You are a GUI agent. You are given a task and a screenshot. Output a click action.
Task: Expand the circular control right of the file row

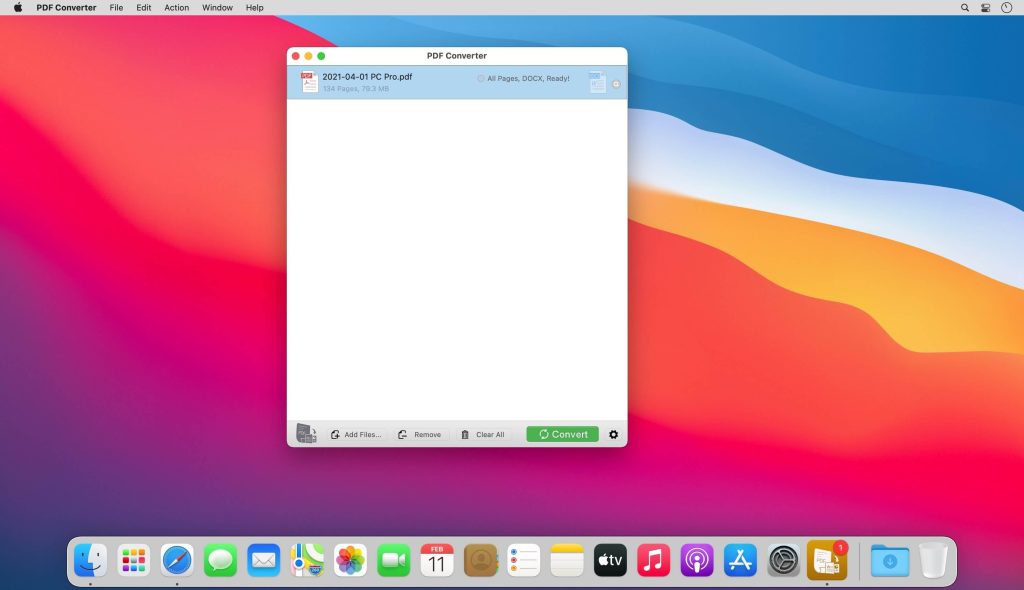pos(615,83)
